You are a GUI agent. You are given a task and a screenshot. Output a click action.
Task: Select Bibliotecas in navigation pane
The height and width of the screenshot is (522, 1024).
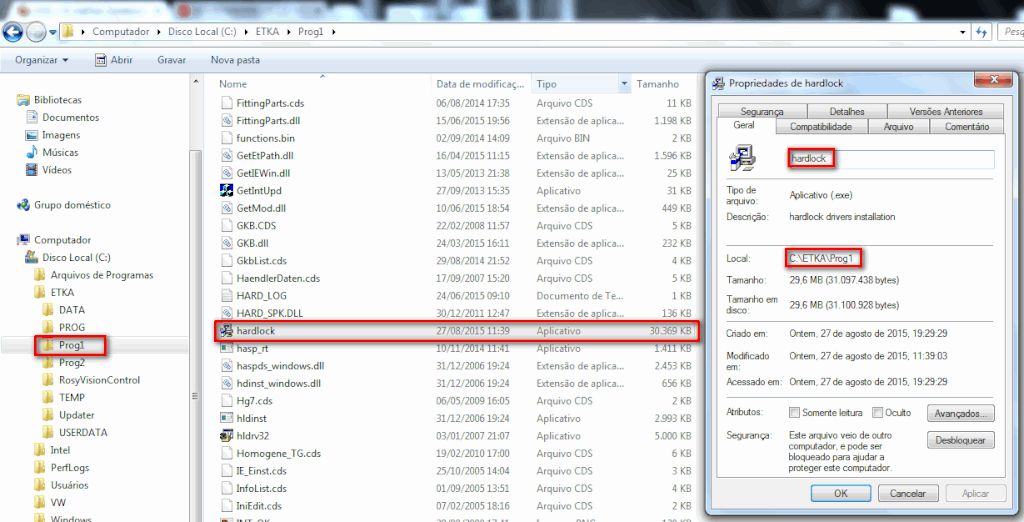pos(57,100)
